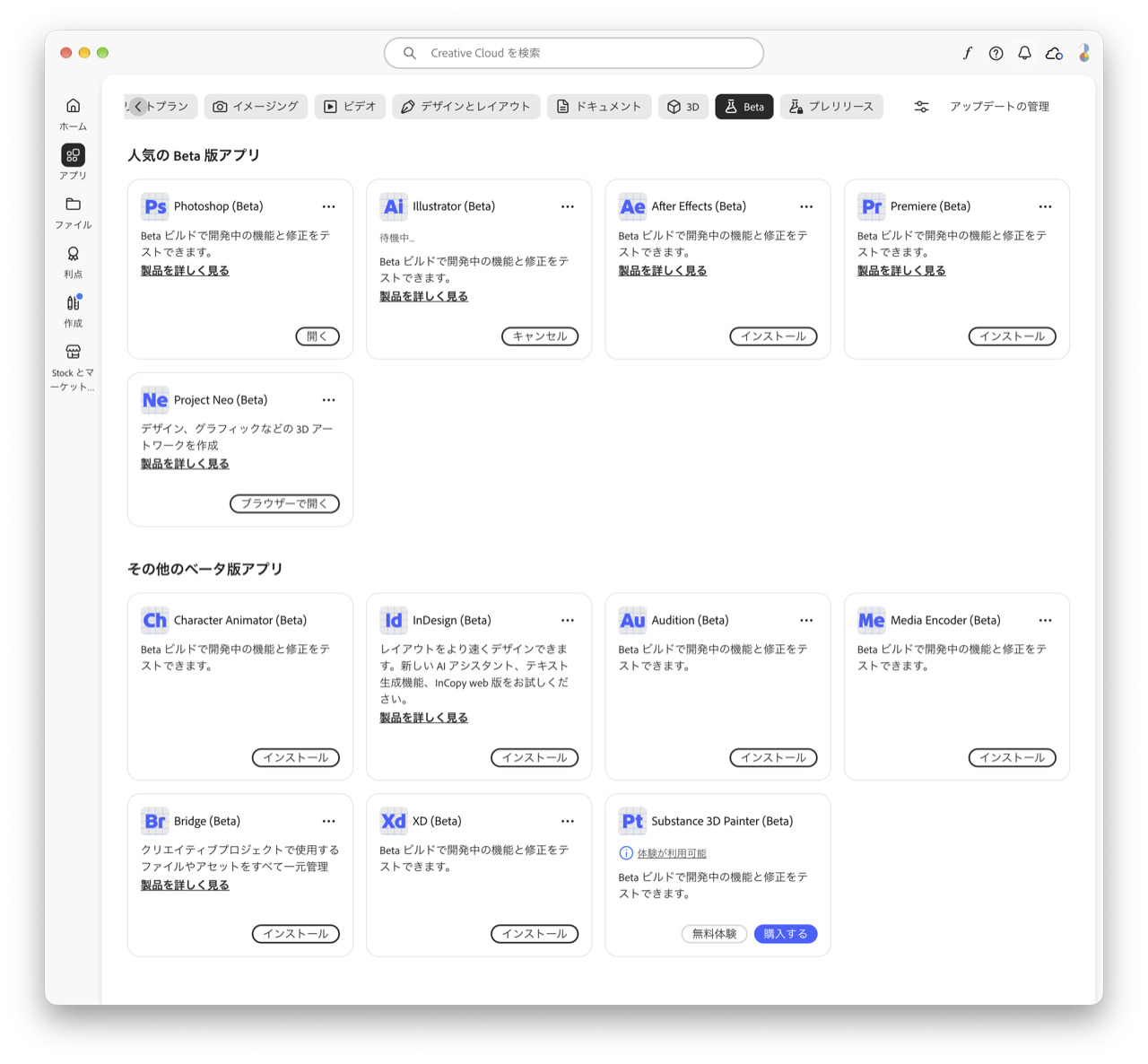Image resolution: width=1148 pixels, height=1064 pixels.
Task: Start 無料体験 for Substance 3D Painter (Beta)
Action: [x=714, y=934]
